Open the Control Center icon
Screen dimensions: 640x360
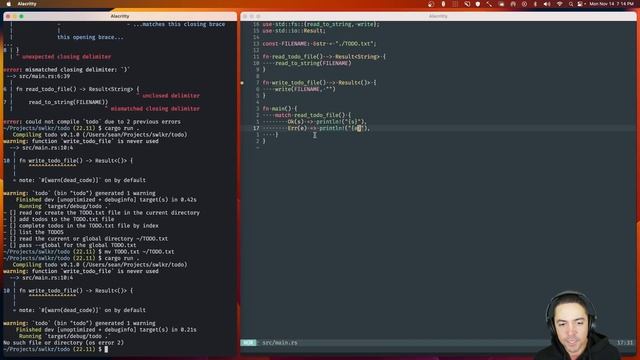tap(580, 4)
